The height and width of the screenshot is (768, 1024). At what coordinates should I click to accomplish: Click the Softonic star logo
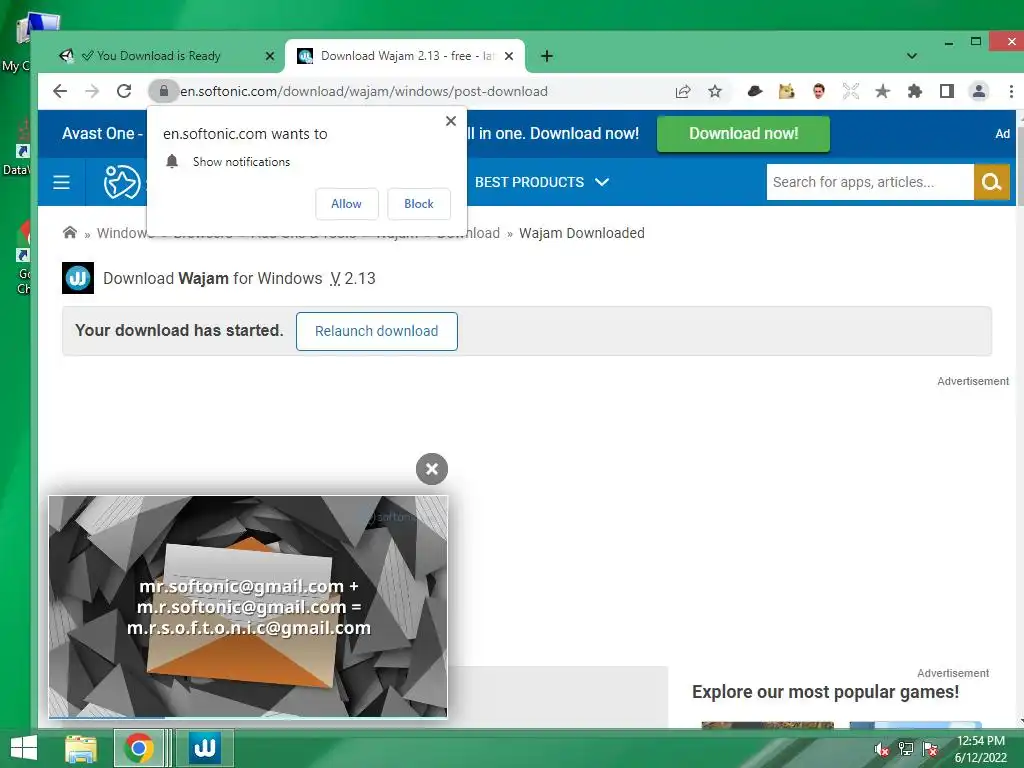(x=121, y=182)
